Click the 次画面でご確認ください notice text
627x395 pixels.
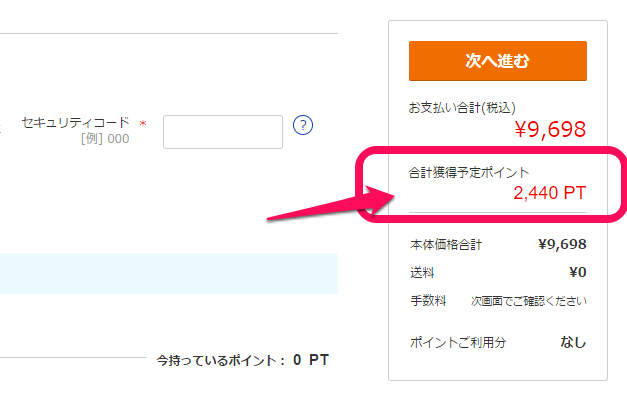tap(529, 301)
